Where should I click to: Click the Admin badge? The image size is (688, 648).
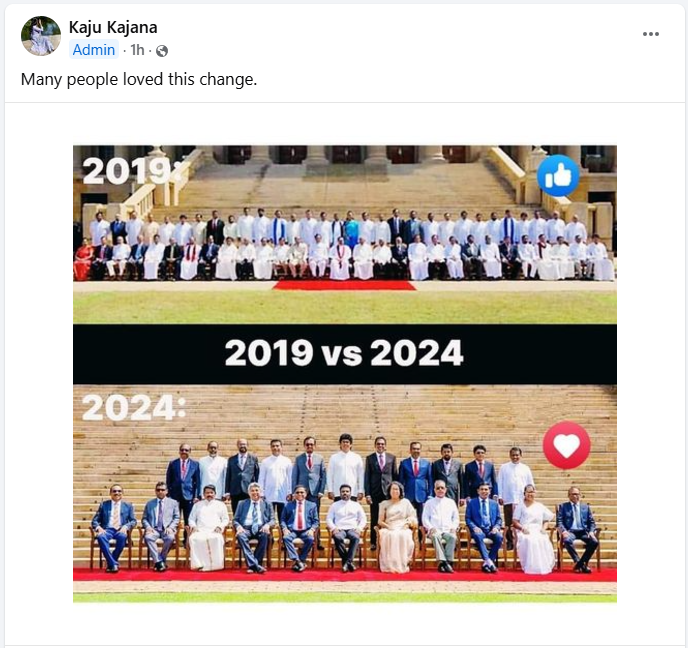93,50
